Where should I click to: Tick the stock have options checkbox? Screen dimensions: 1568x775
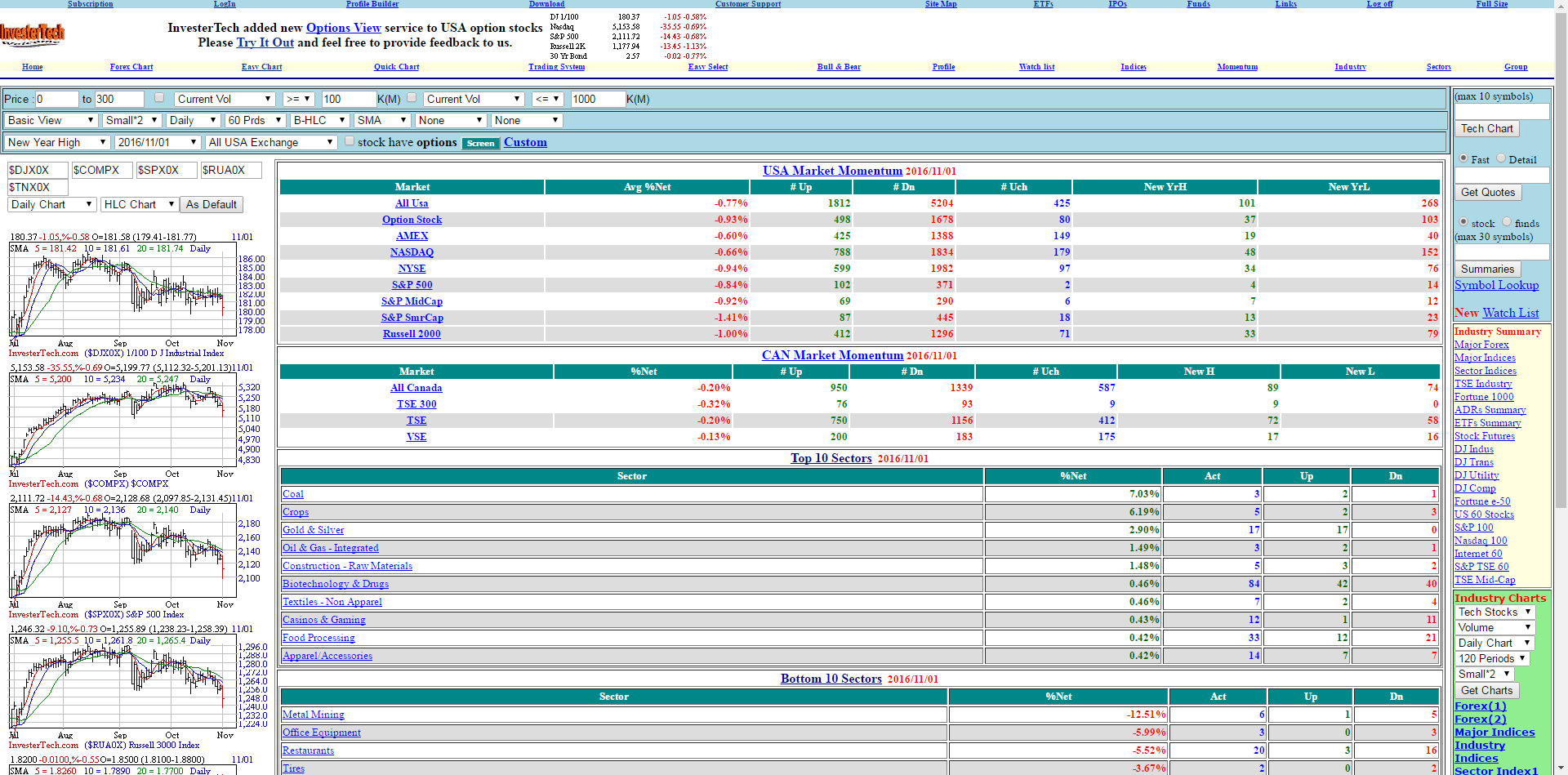click(350, 141)
